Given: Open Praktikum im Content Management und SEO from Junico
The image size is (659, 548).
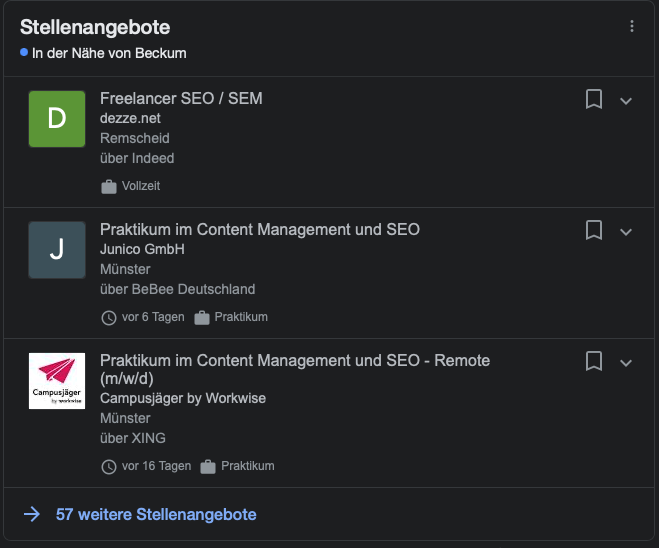Looking at the screenshot, I should point(260,229).
